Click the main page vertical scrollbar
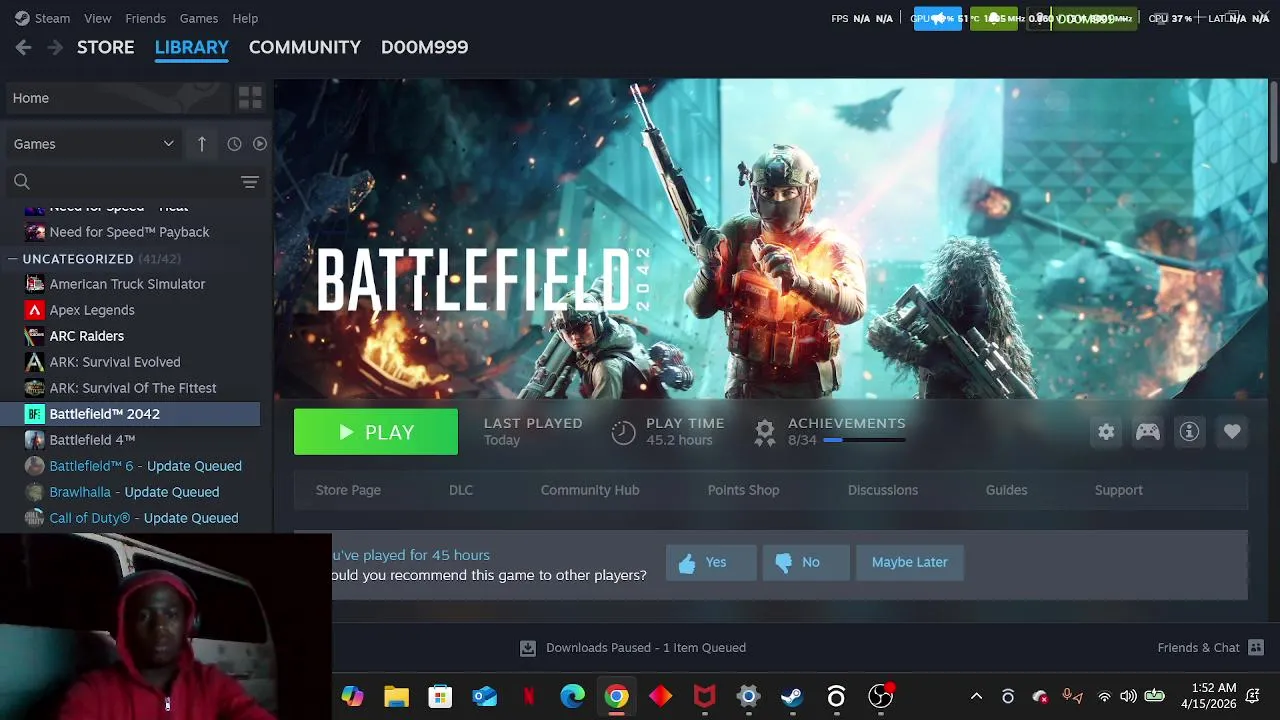This screenshot has width=1280, height=720. pyautogui.click(x=1273, y=120)
